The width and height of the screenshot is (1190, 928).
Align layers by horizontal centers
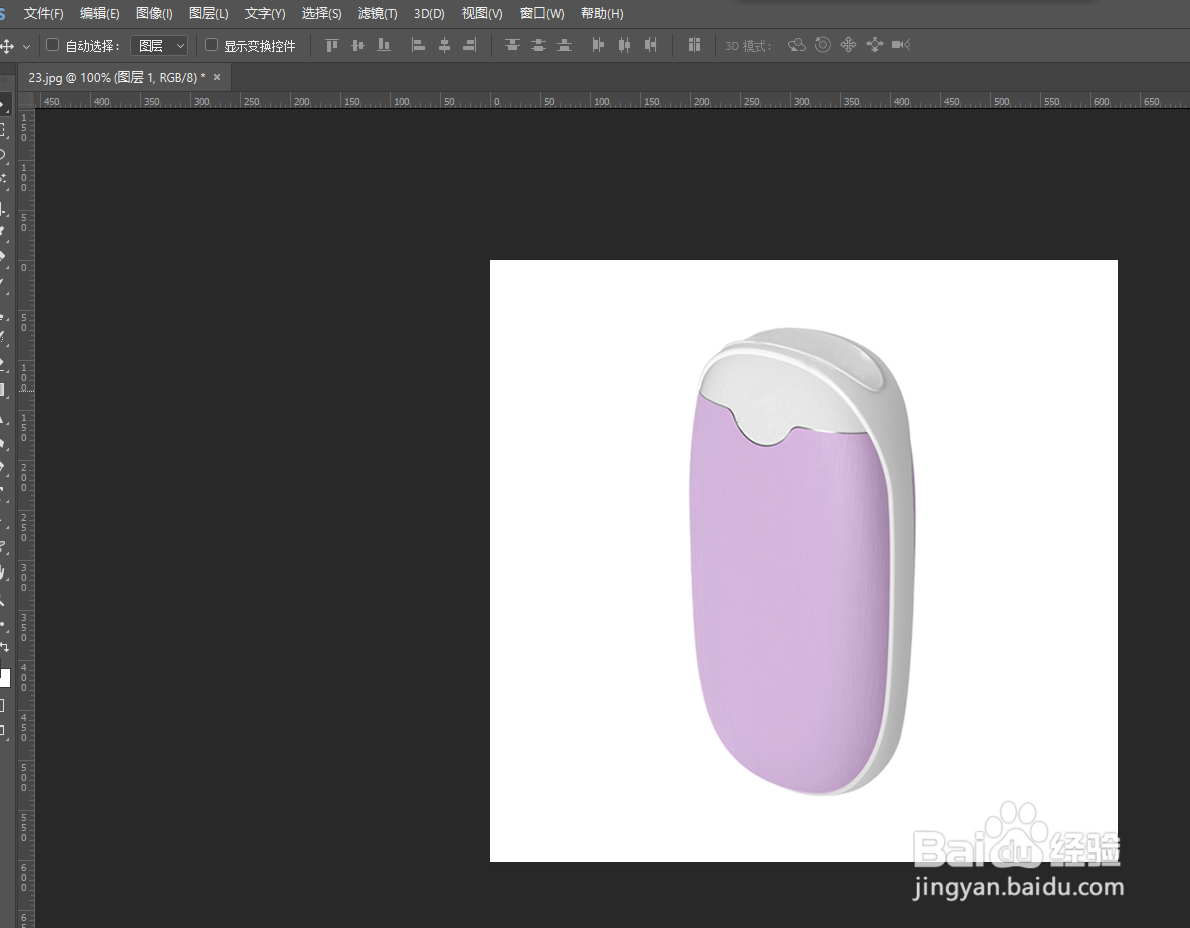(444, 46)
